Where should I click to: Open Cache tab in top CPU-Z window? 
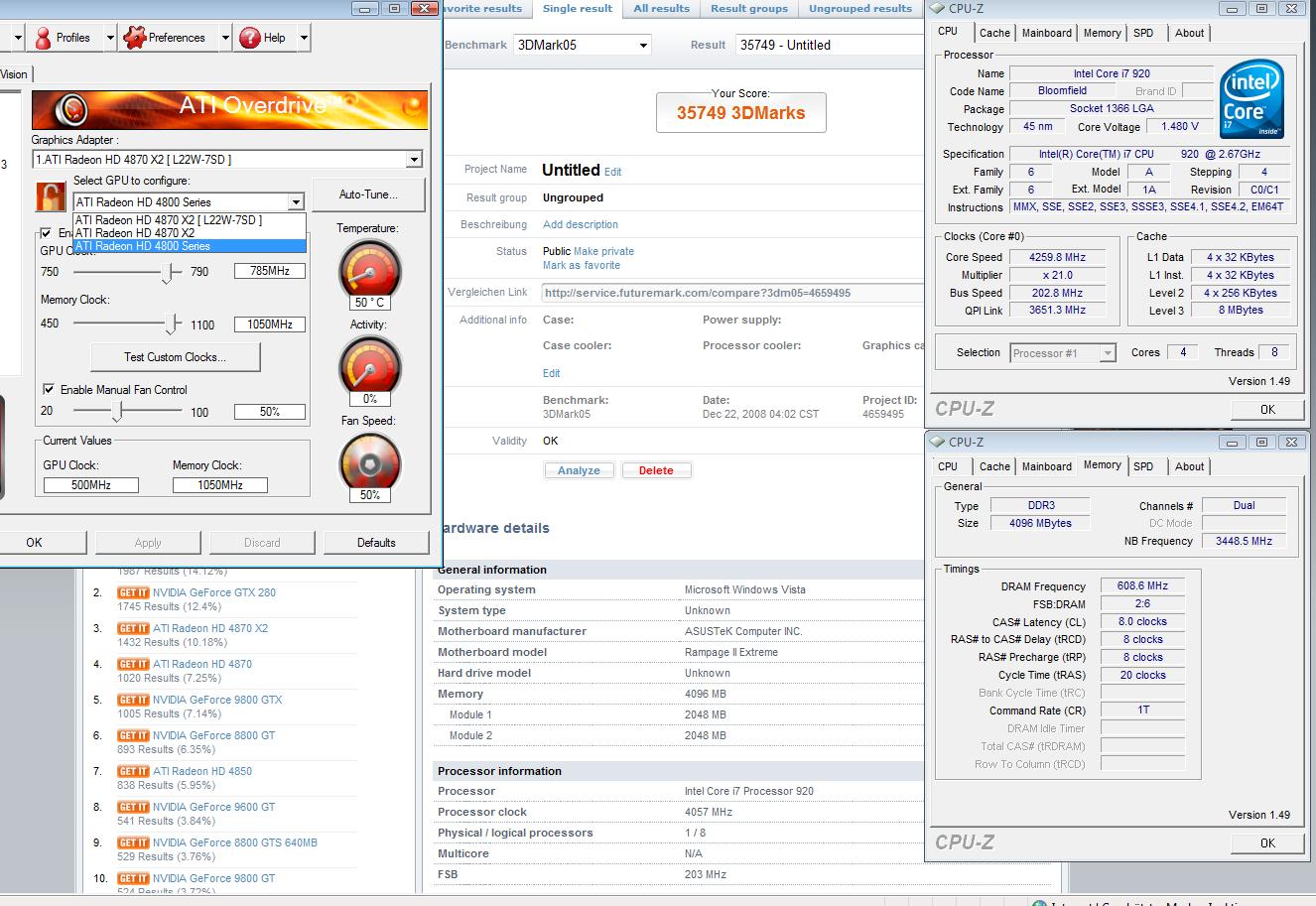pos(994,33)
